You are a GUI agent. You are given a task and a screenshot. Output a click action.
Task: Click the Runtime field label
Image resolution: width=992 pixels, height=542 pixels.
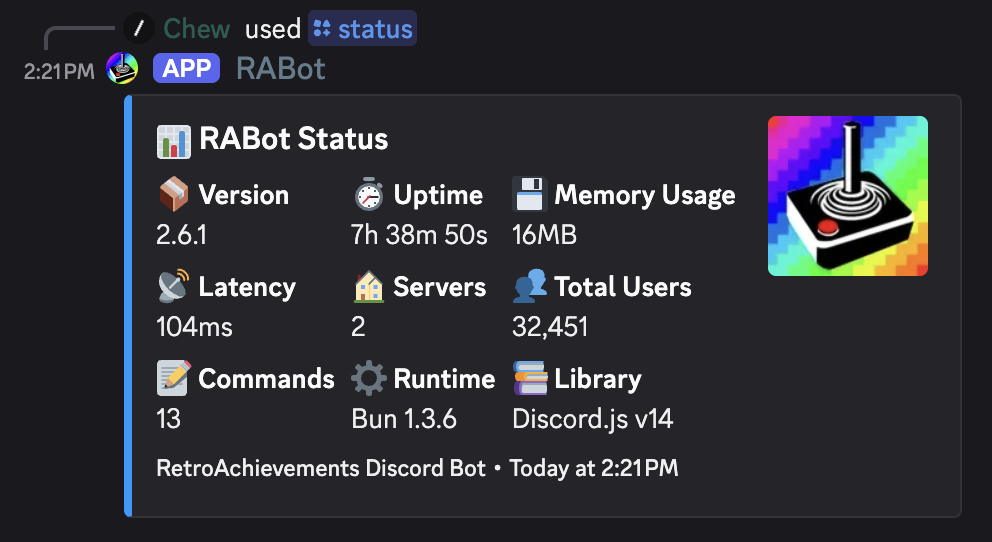coord(444,378)
